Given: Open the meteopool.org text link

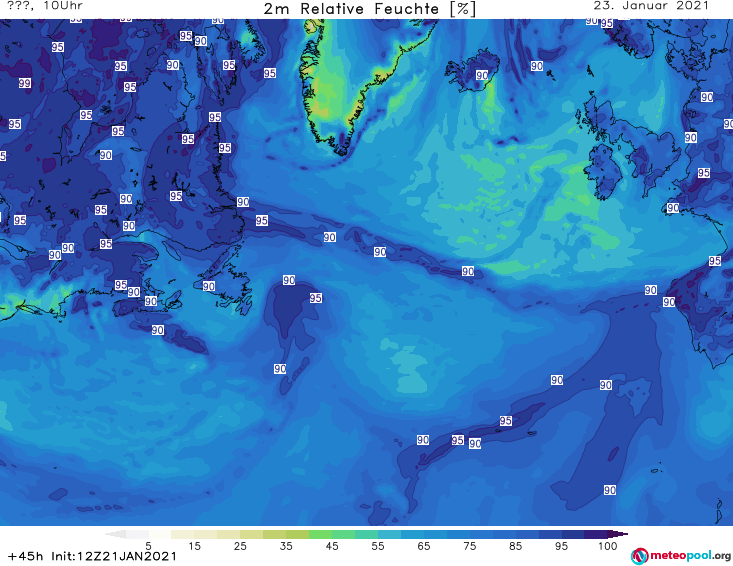Looking at the screenshot, I should pos(690,556).
